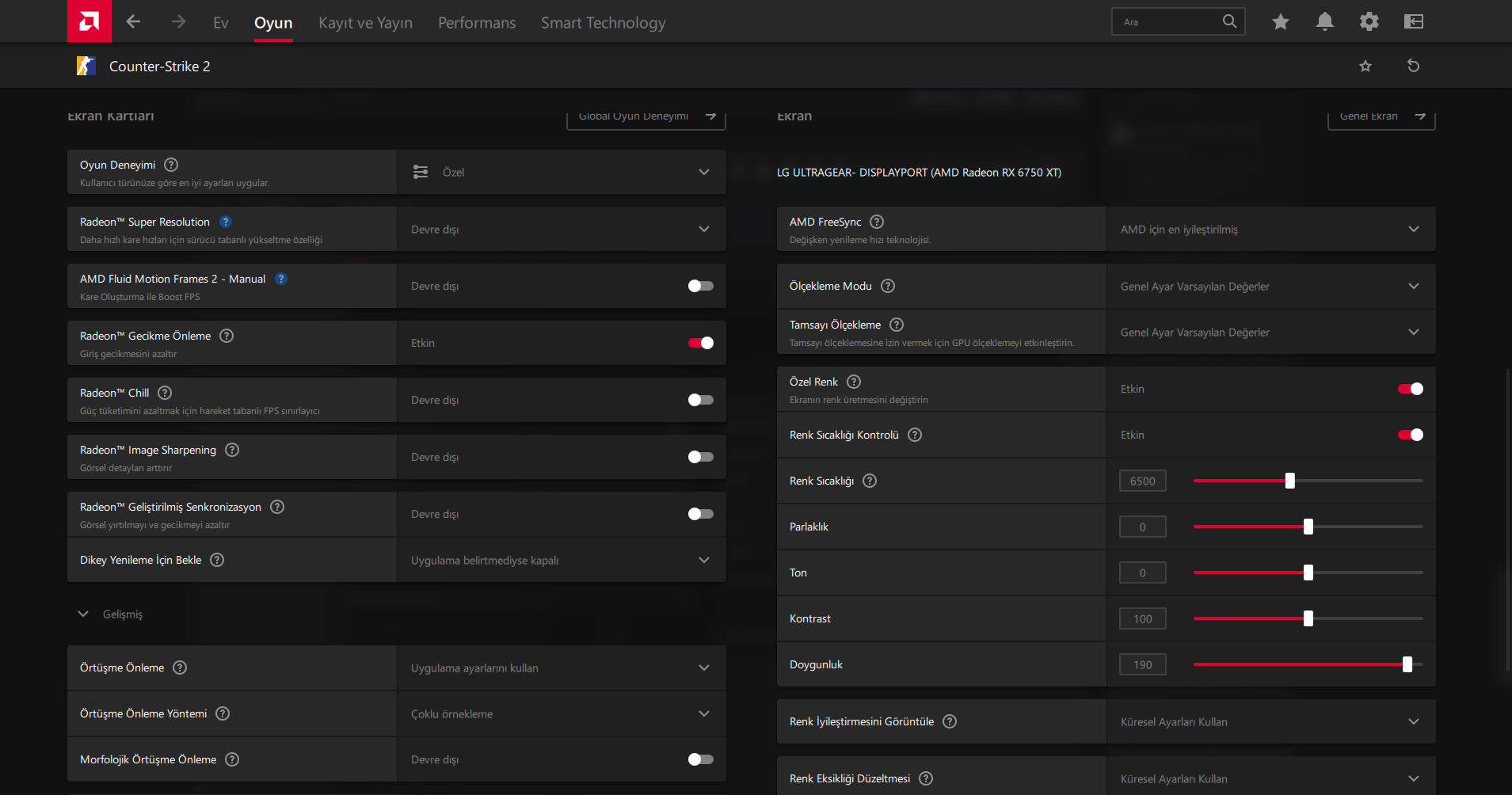1512x795 pixels.
Task: Click help icon next to AMD FreeSync
Action: click(877, 222)
